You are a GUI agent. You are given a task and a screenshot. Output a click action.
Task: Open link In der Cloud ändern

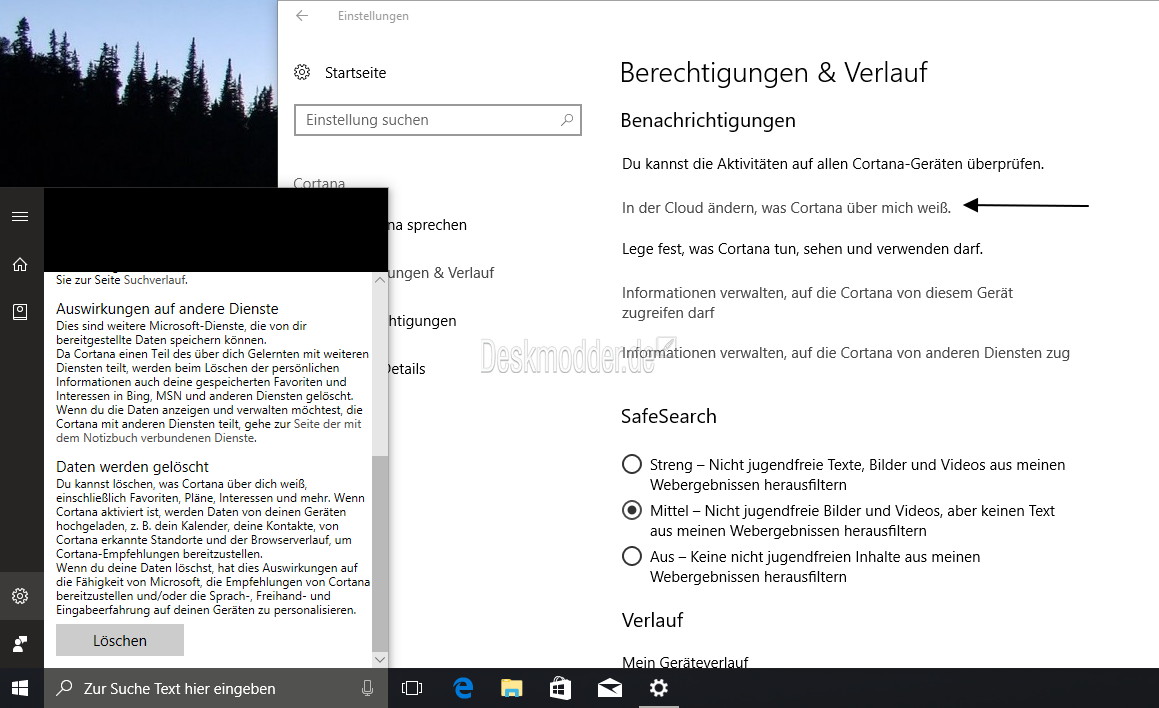point(786,208)
